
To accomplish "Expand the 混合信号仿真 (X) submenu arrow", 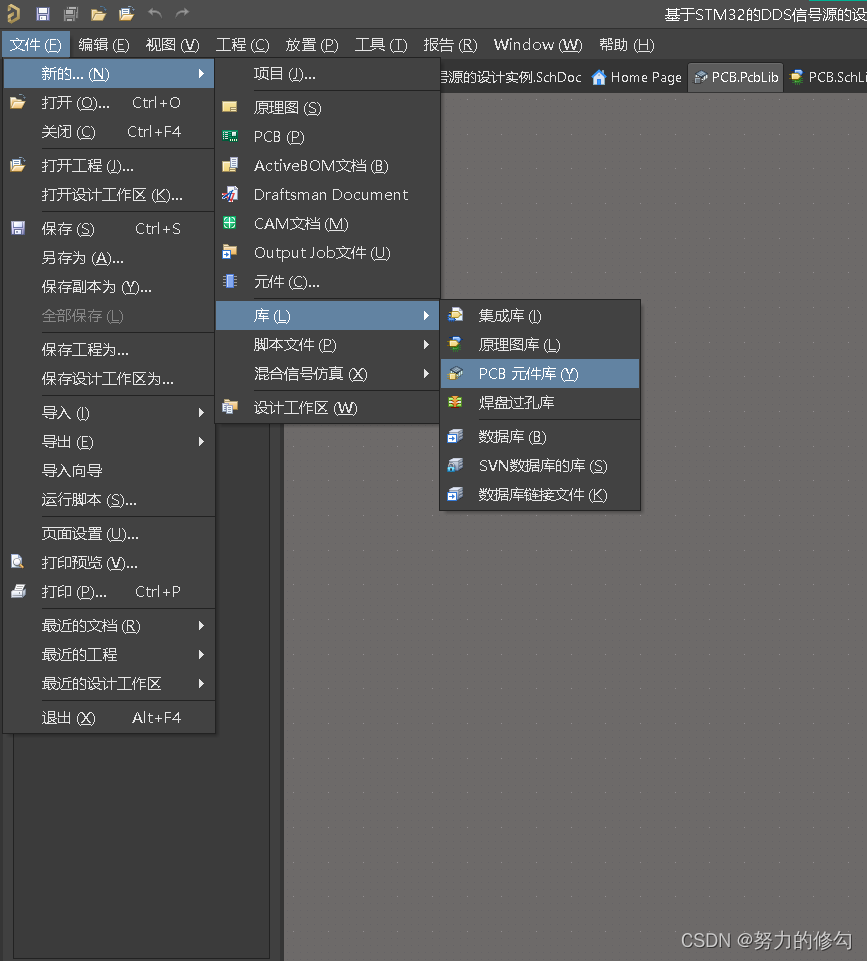I will [426, 373].
